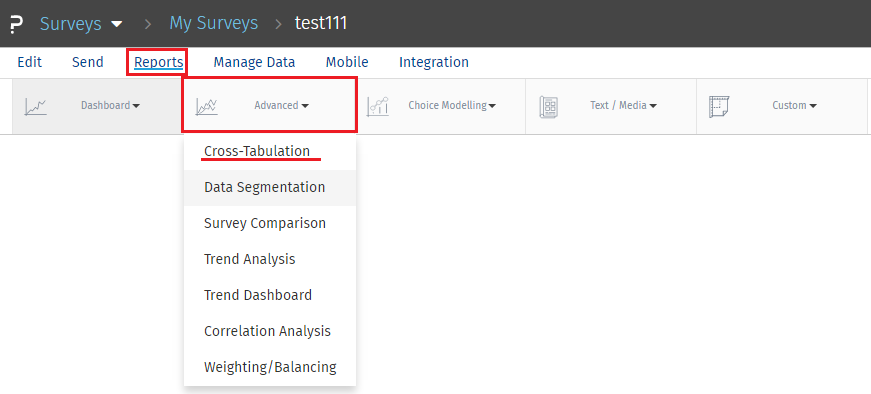Open the Reports tab
Viewport: 871px width, 394px height.
(159, 62)
